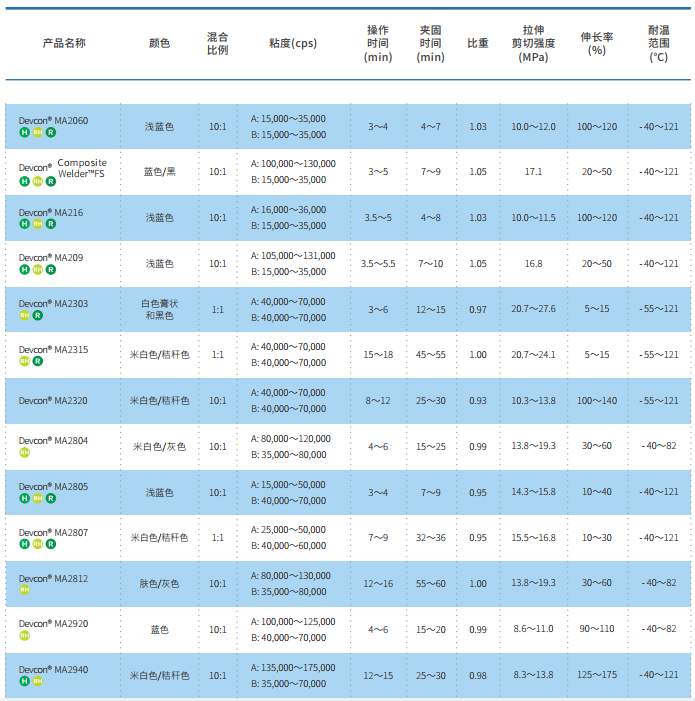Click the specific gravity value 0.97
This screenshot has height=701, width=695.
(478, 309)
